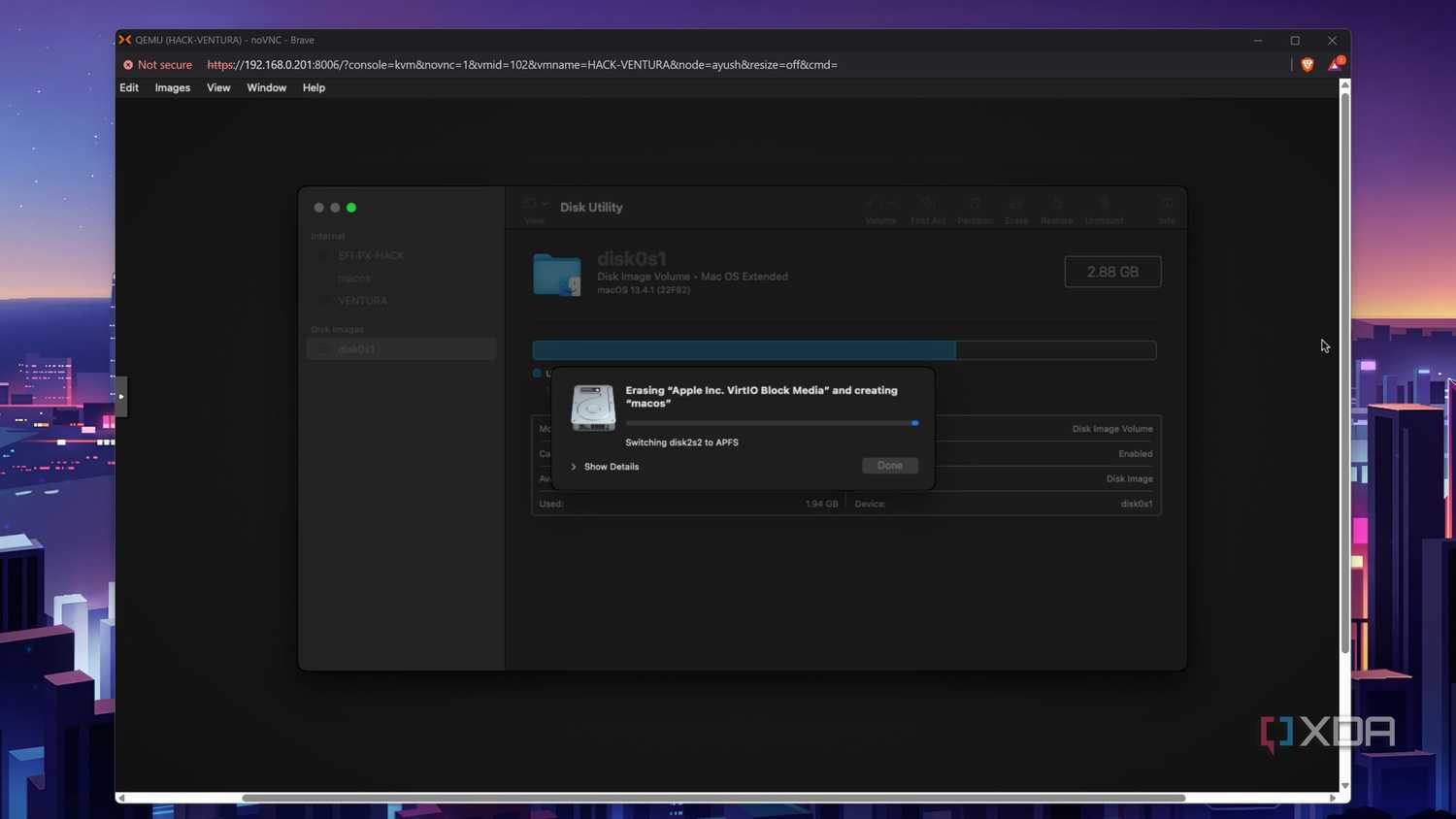Click the disk0s1 folder volume icon
1456x819 pixels.
[557, 275]
